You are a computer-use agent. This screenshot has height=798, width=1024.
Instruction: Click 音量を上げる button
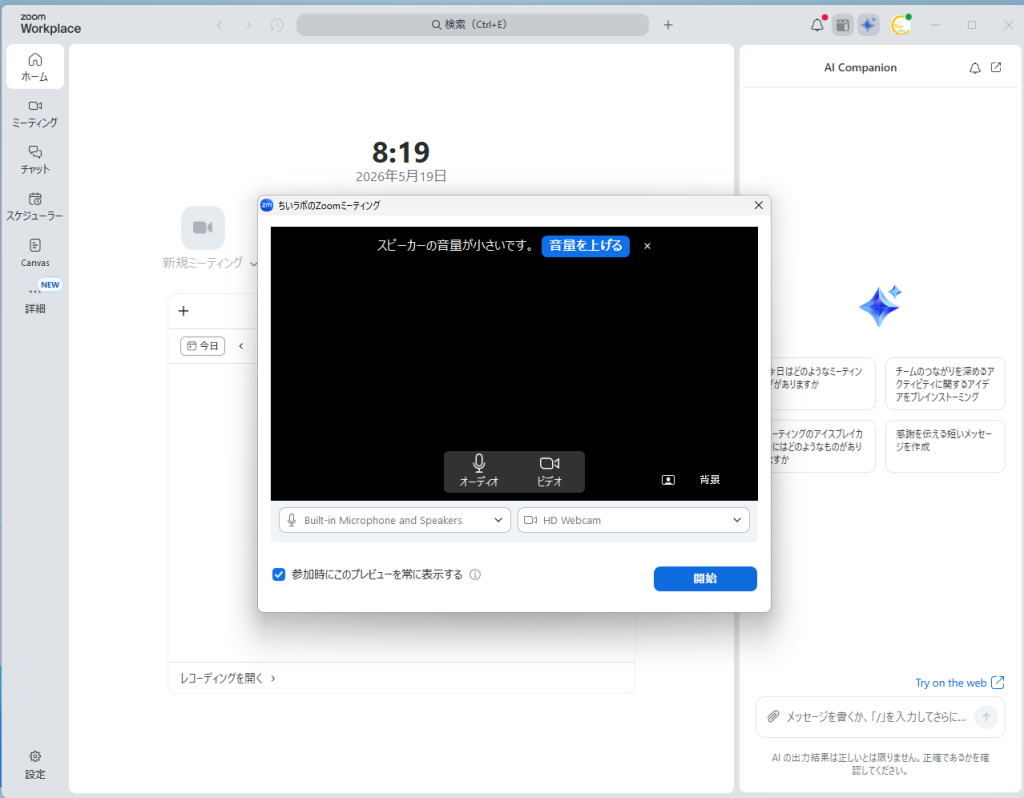coord(585,246)
